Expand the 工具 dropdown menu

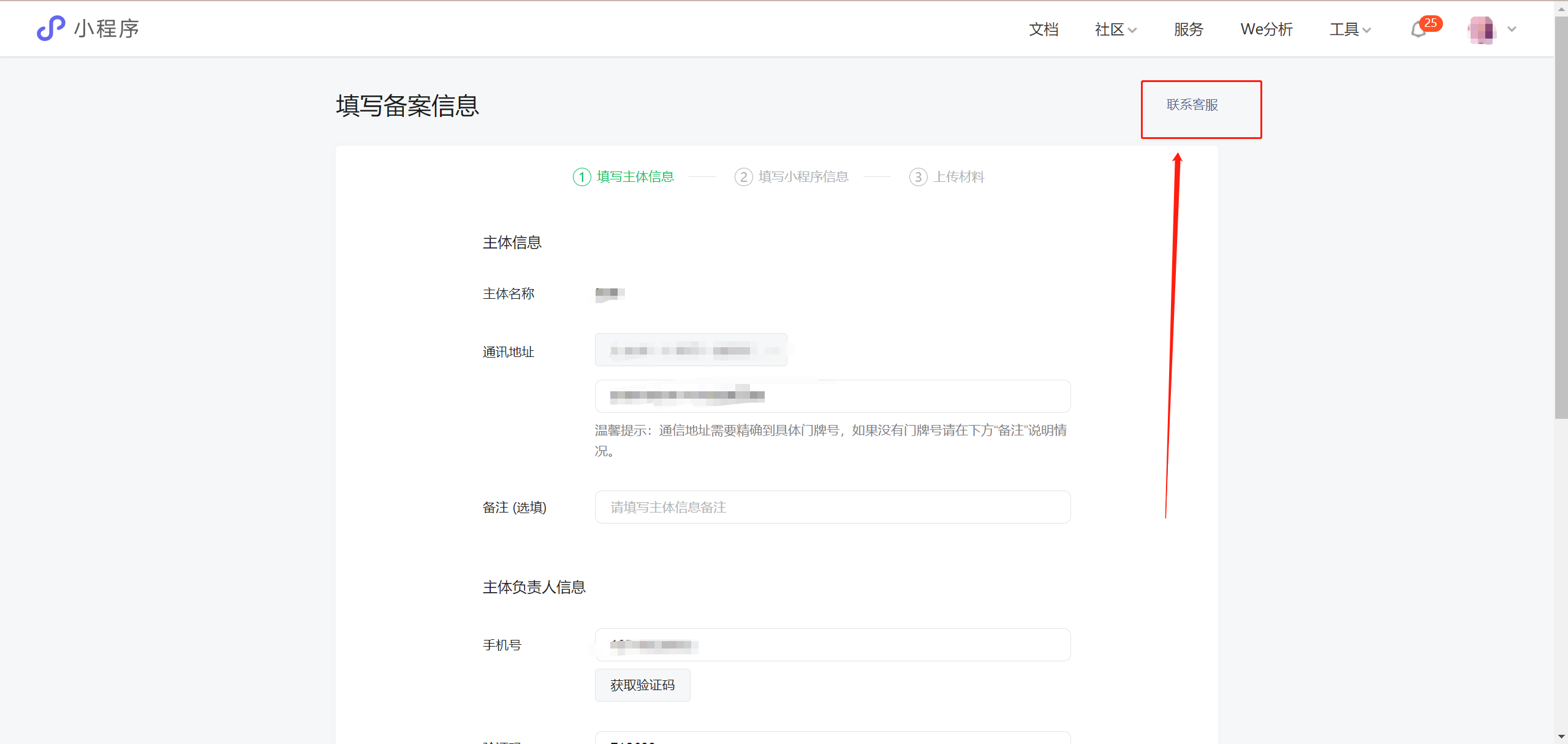coord(1350,29)
